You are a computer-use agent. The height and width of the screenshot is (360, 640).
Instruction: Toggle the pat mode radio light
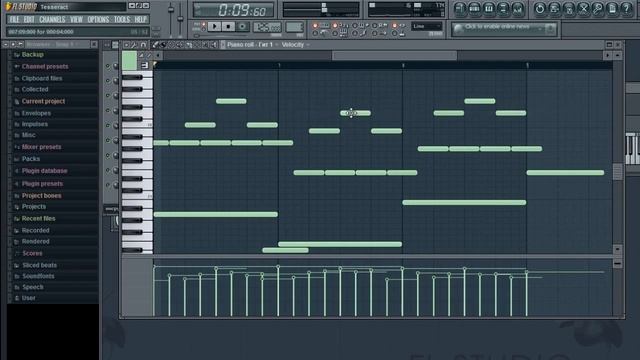pos(203,24)
